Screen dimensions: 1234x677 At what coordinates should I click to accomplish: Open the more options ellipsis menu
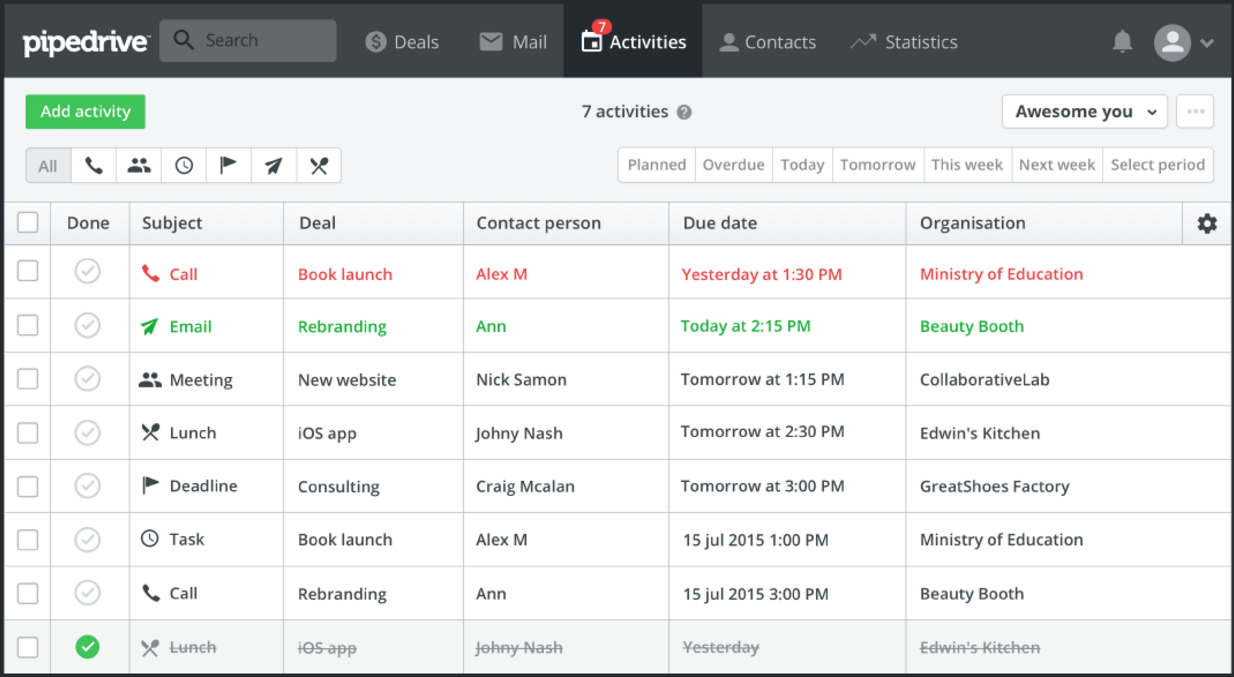(x=1195, y=112)
